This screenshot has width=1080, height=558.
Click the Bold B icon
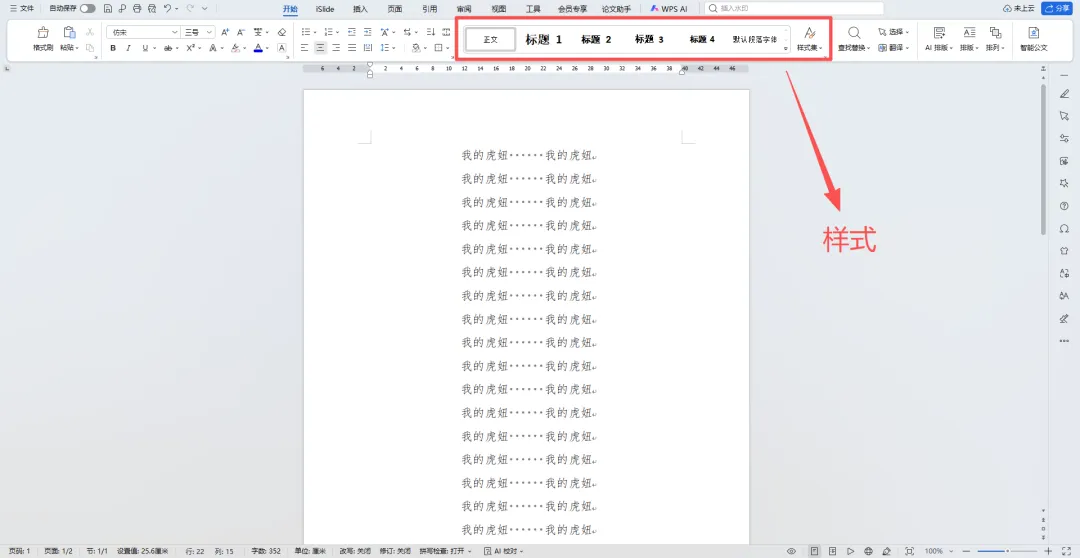[113, 48]
